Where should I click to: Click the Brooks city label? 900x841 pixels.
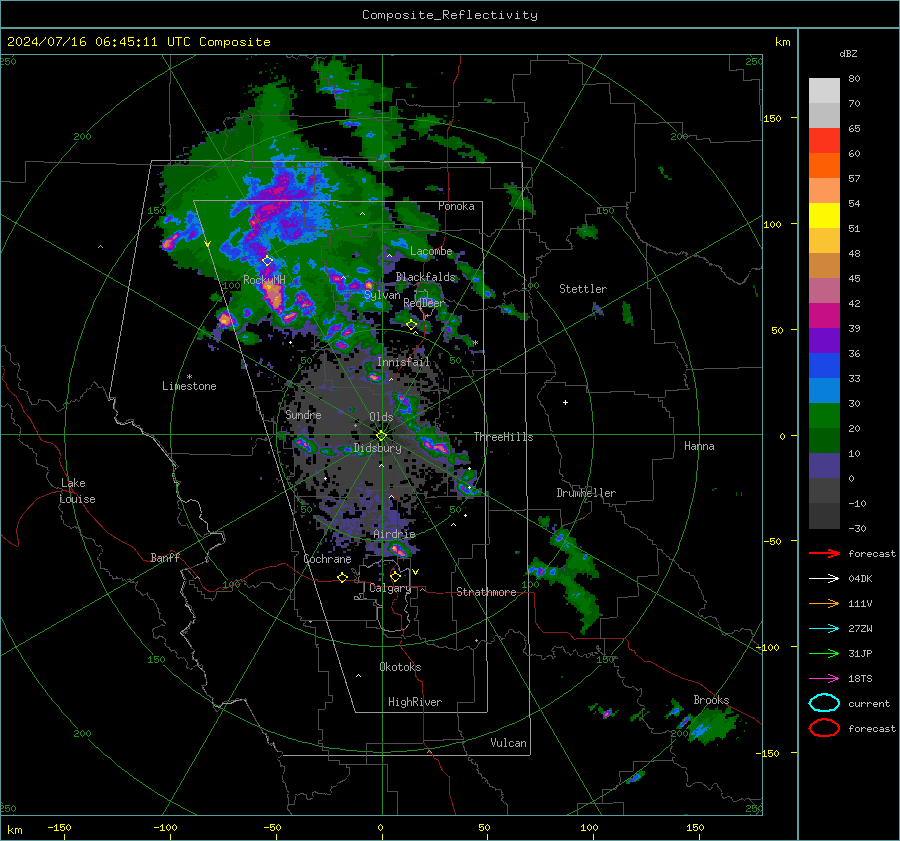711,700
